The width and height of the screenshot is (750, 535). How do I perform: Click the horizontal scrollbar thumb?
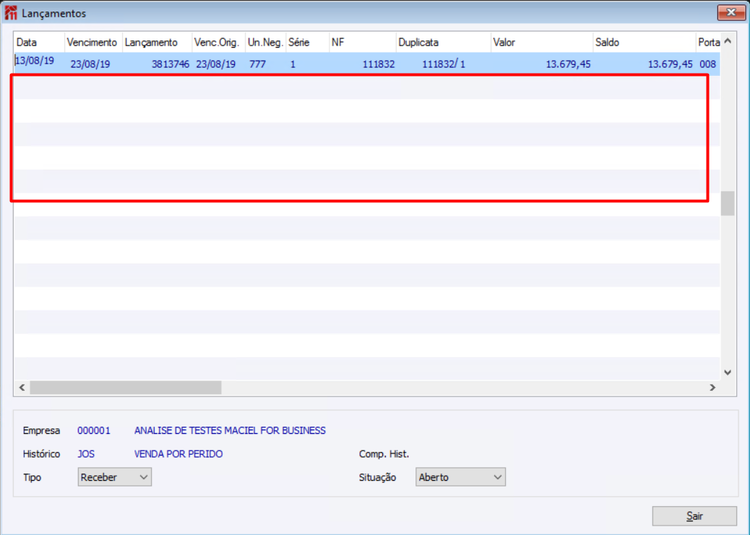pyautogui.click(x=125, y=388)
